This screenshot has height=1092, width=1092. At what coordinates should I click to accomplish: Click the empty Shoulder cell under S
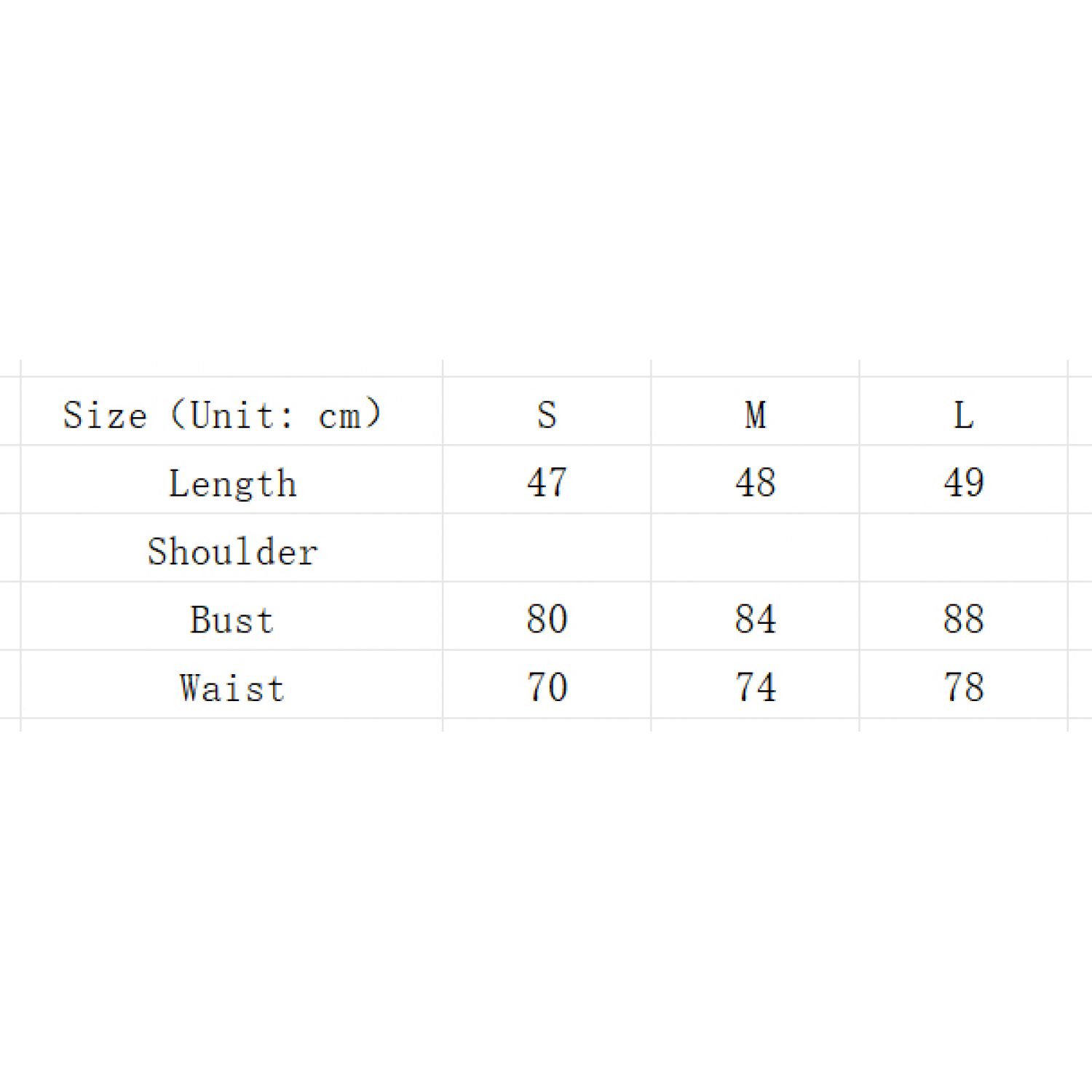547,548
